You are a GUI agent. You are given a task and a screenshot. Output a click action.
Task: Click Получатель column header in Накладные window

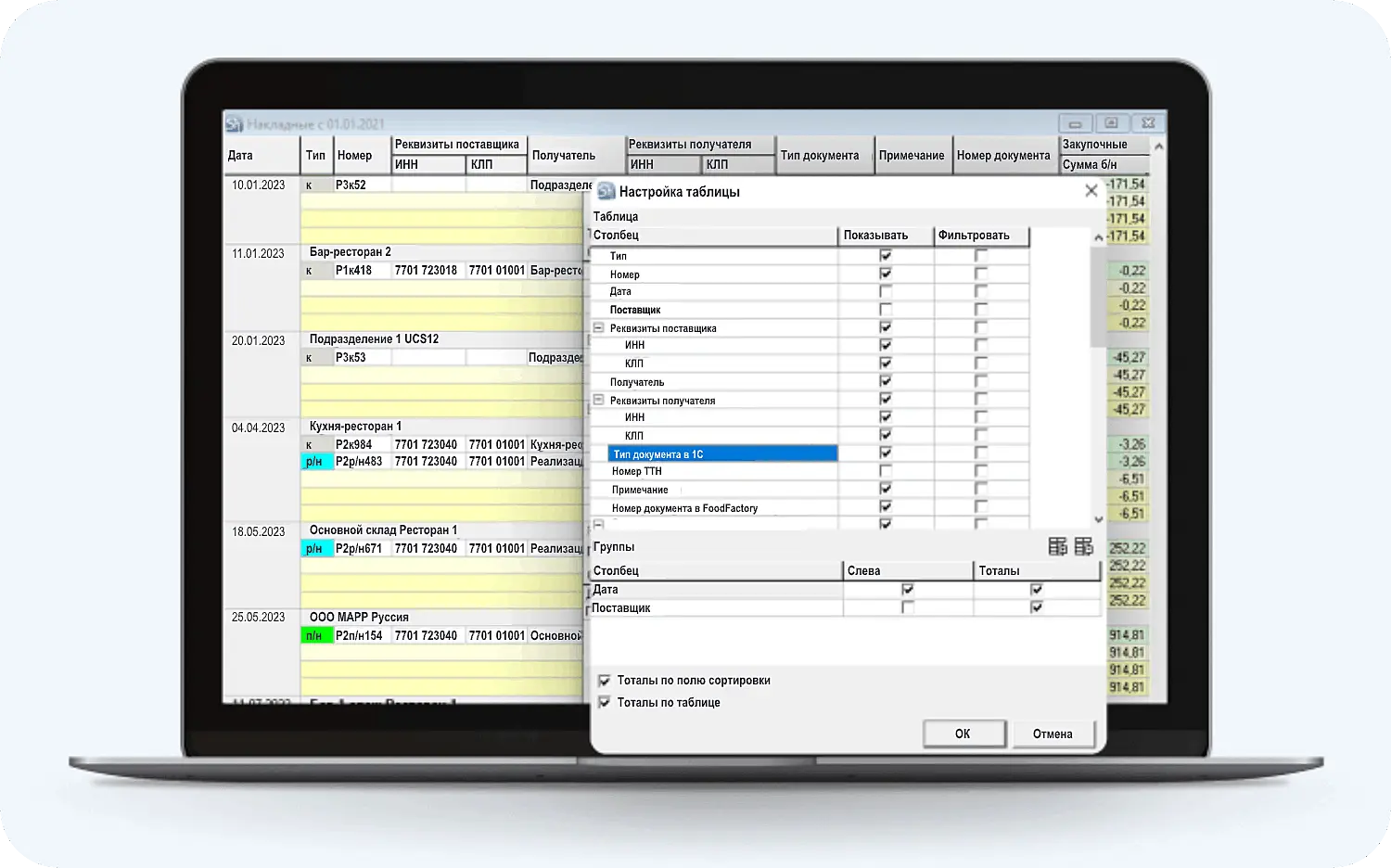click(x=577, y=155)
